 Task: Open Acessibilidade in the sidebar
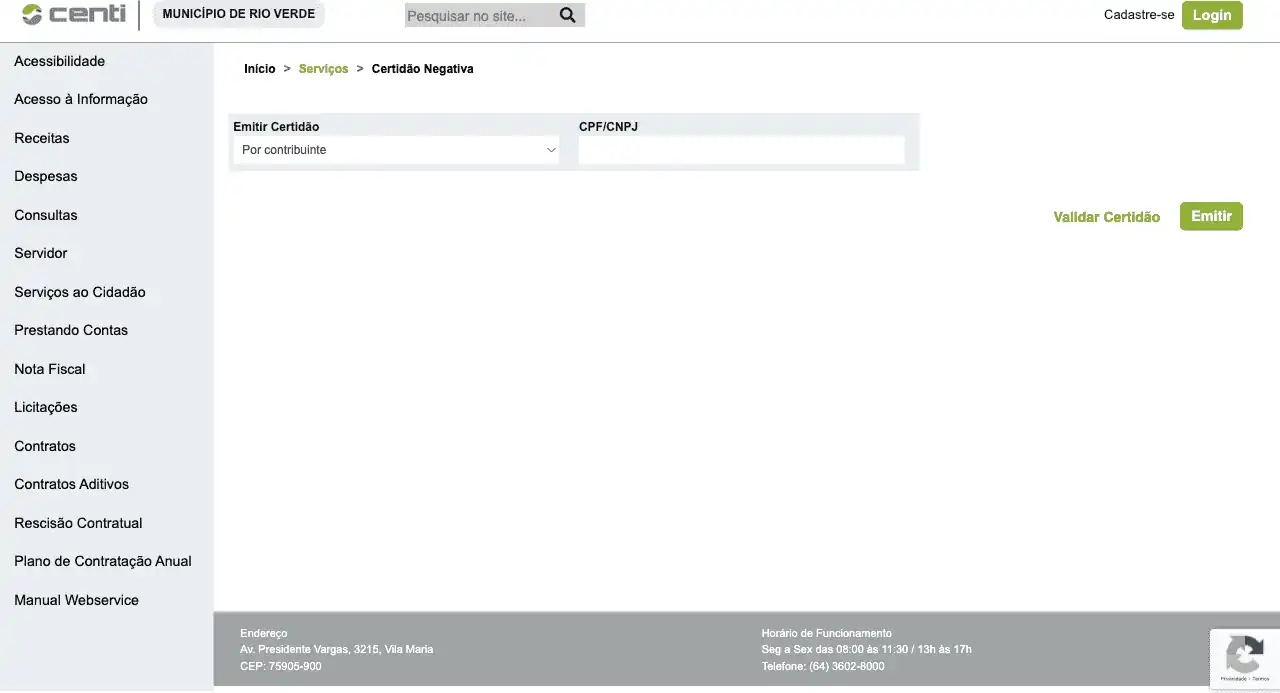[59, 61]
